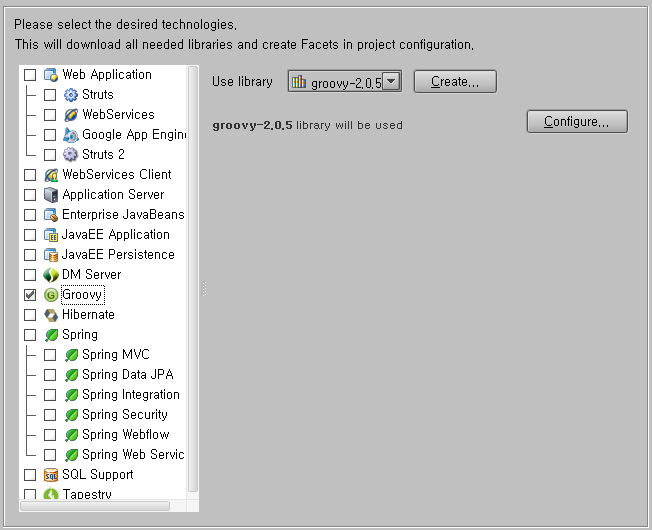
Task: Check the SQL Support checkbox
Action: (x=30, y=475)
